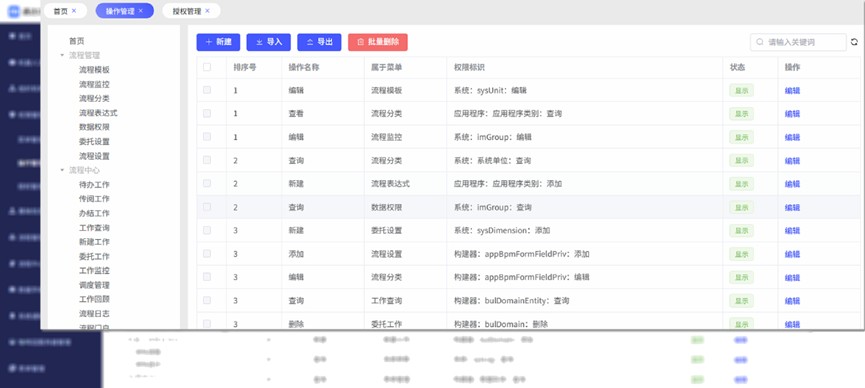Open the 授权管理 tab
Viewport: 865px width, 388px height.
pos(186,10)
